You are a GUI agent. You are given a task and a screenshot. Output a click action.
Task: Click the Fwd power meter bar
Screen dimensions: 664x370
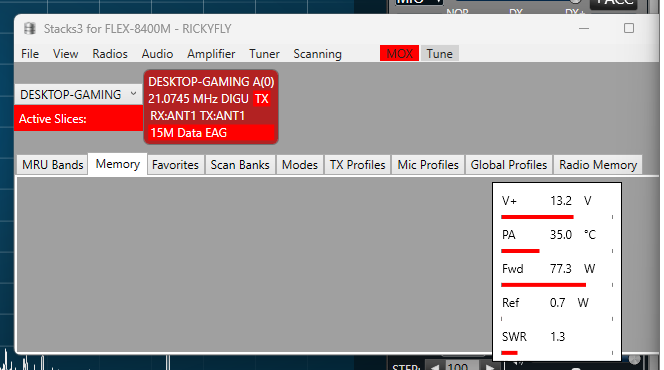tap(557, 285)
